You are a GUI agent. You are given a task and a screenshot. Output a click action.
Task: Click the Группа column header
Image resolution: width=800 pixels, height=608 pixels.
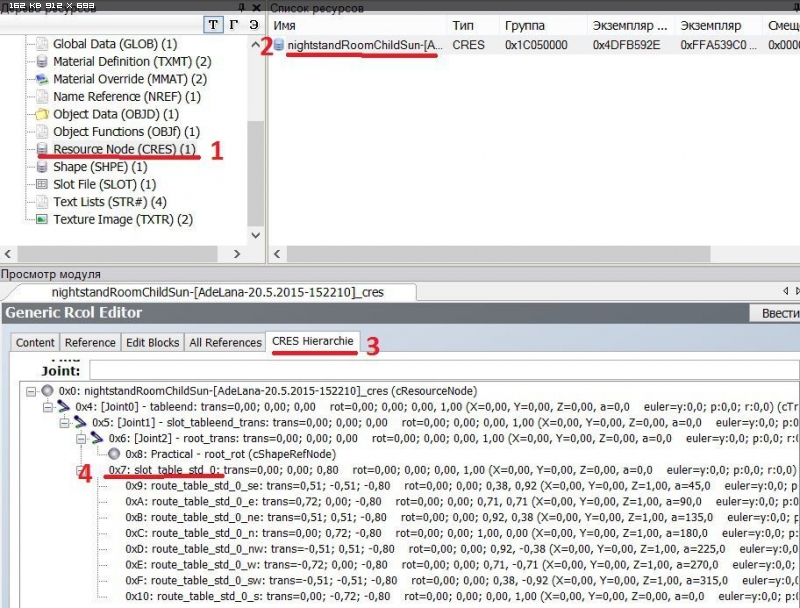pyautogui.click(x=526, y=25)
